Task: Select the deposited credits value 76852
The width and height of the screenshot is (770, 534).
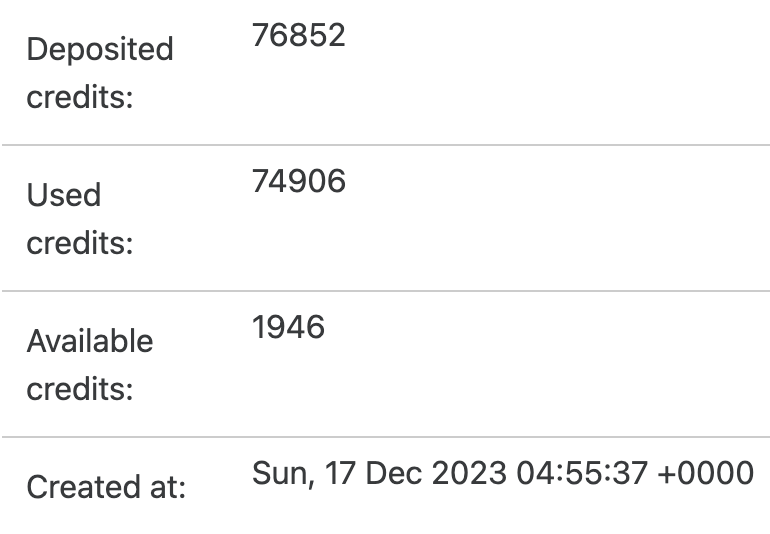Action: pyautogui.click(x=299, y=35)
